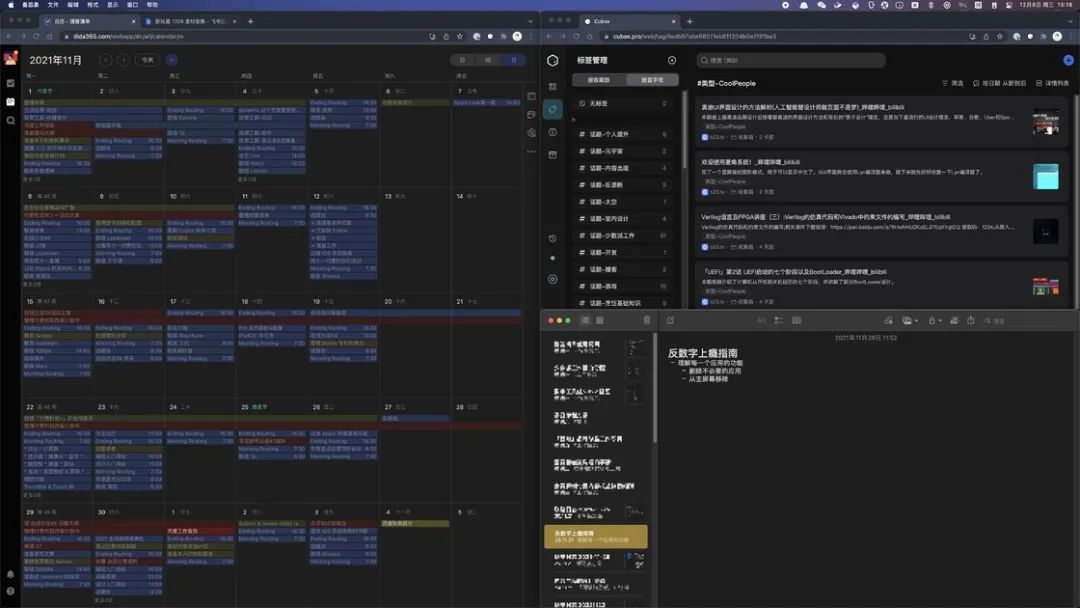The height and width of the screenshot is (608, 1080).
Task: Open the search icon in Dida365 sidebar
Action: point(10,120)
